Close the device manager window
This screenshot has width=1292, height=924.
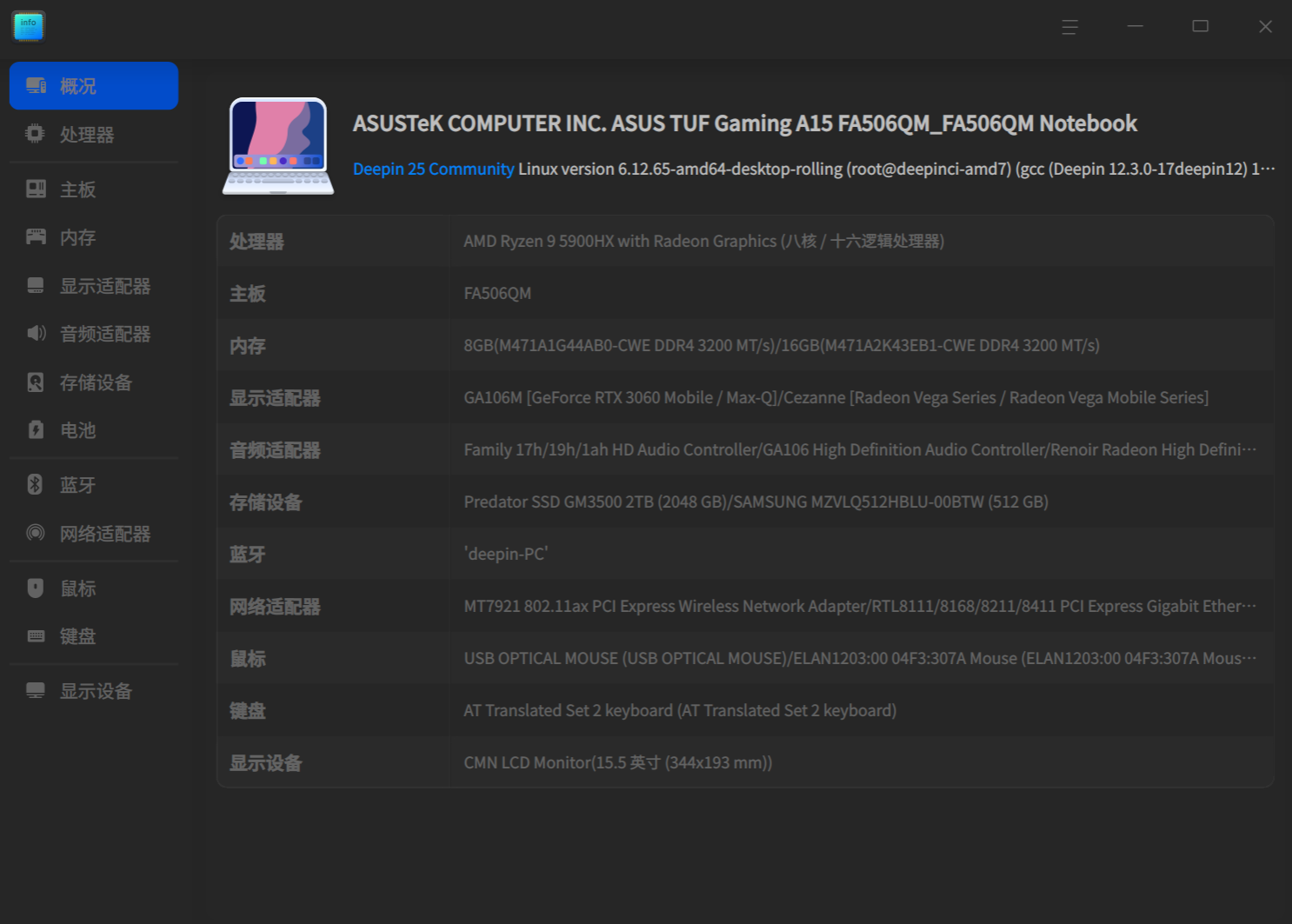pyautogui.click(x=1266, y=27)
